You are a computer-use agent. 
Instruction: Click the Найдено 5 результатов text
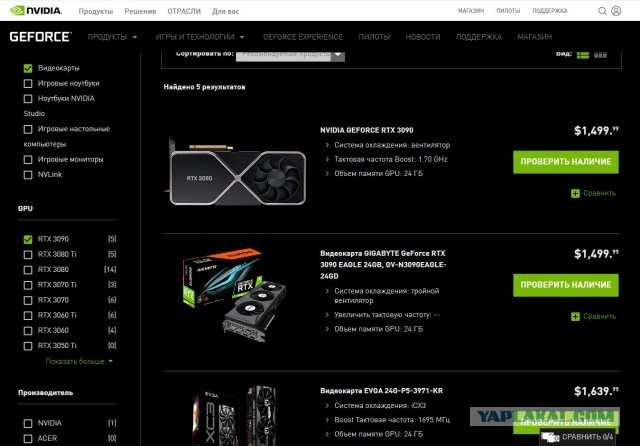(204, 87)
